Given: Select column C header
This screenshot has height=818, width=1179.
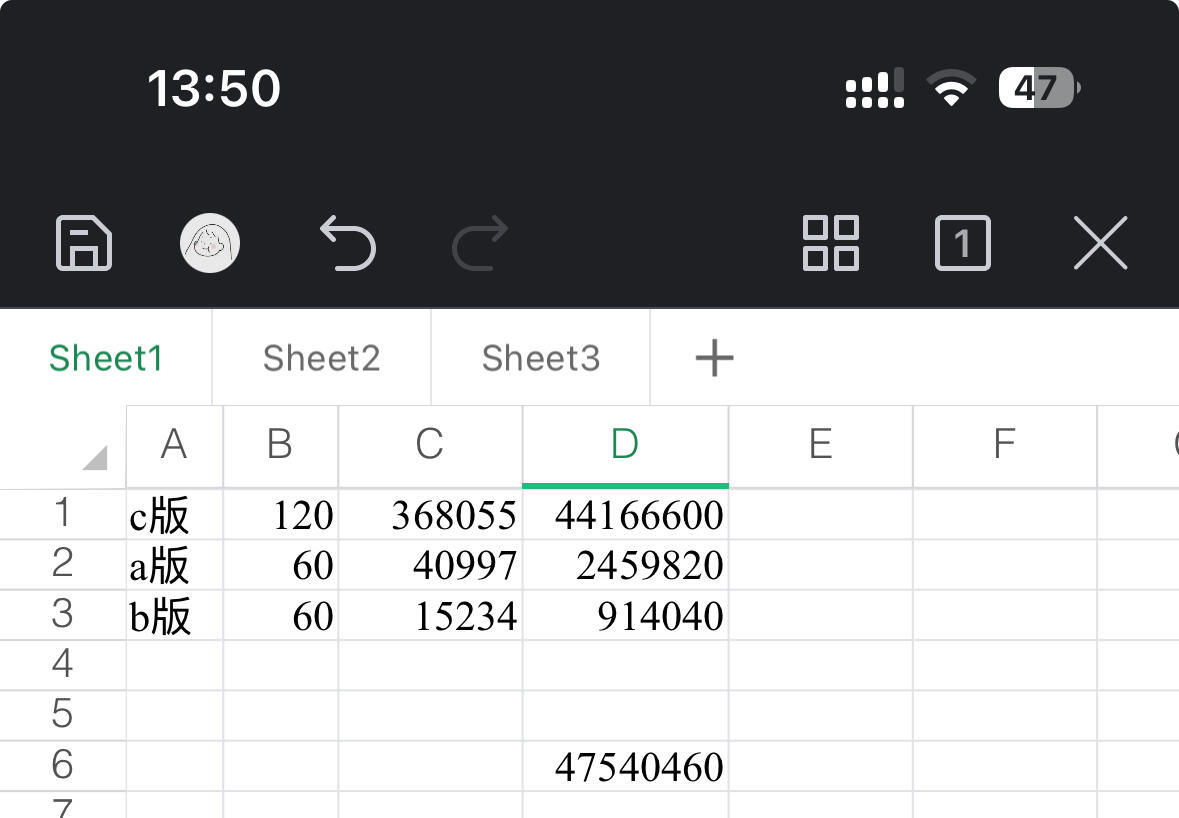Looking at the screenshot, I should 430,446.
